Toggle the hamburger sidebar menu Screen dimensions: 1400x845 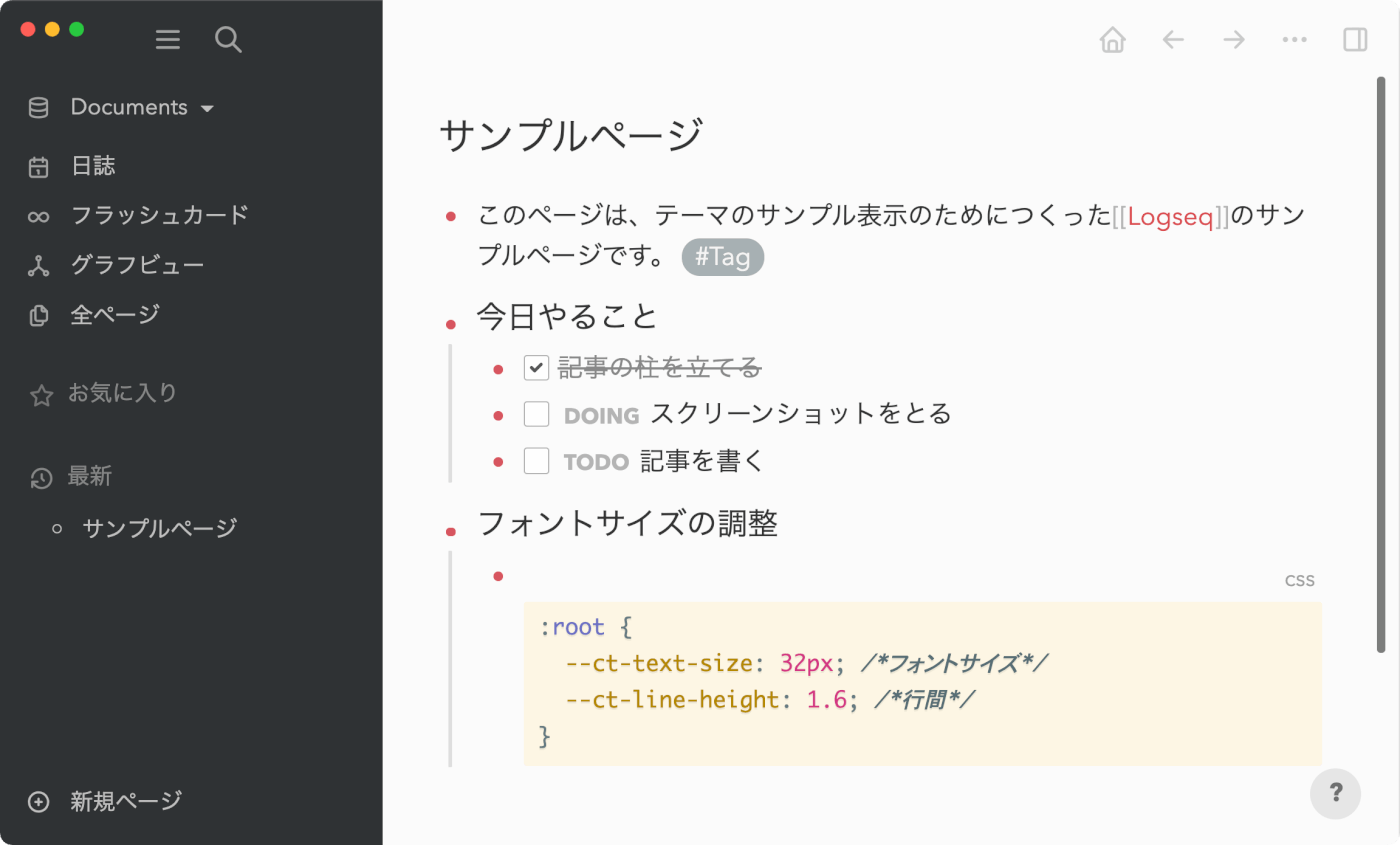click(167, 40)
